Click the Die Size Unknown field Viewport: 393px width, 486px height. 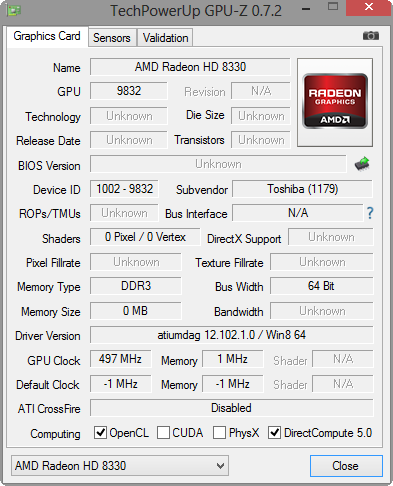point(261,116)
